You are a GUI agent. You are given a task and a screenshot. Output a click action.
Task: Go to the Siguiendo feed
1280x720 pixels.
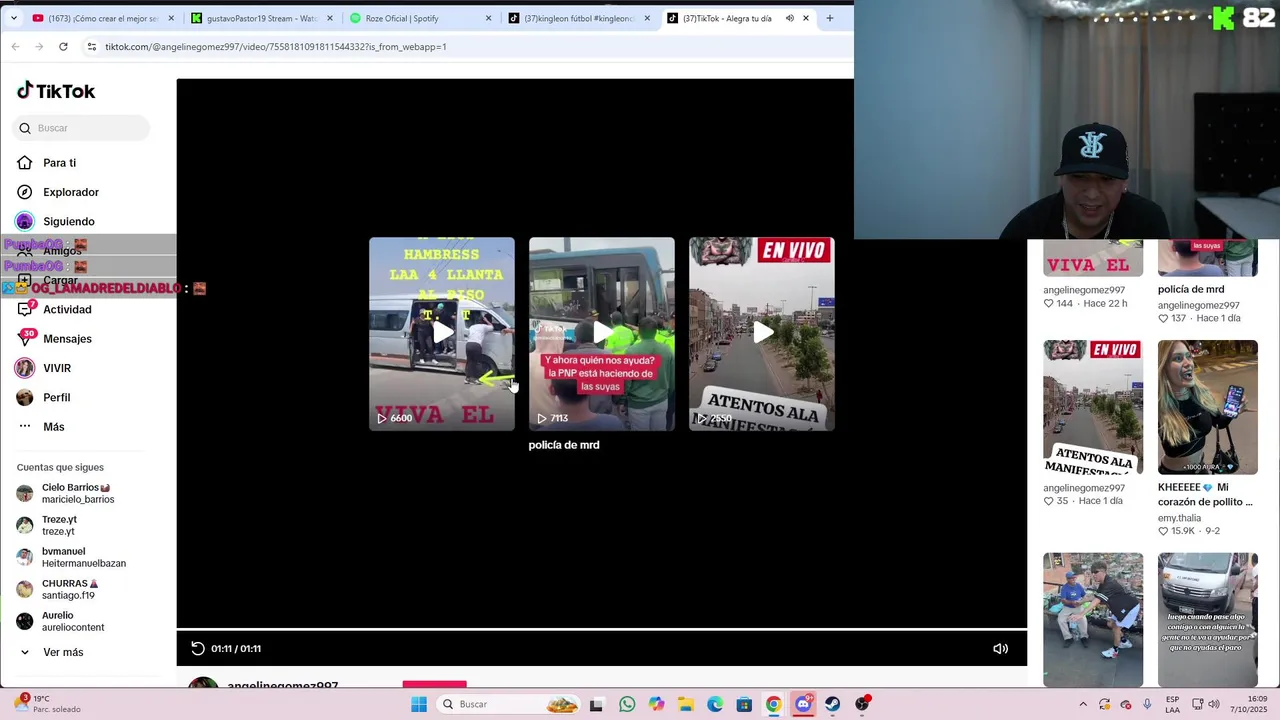pos(68,221)
